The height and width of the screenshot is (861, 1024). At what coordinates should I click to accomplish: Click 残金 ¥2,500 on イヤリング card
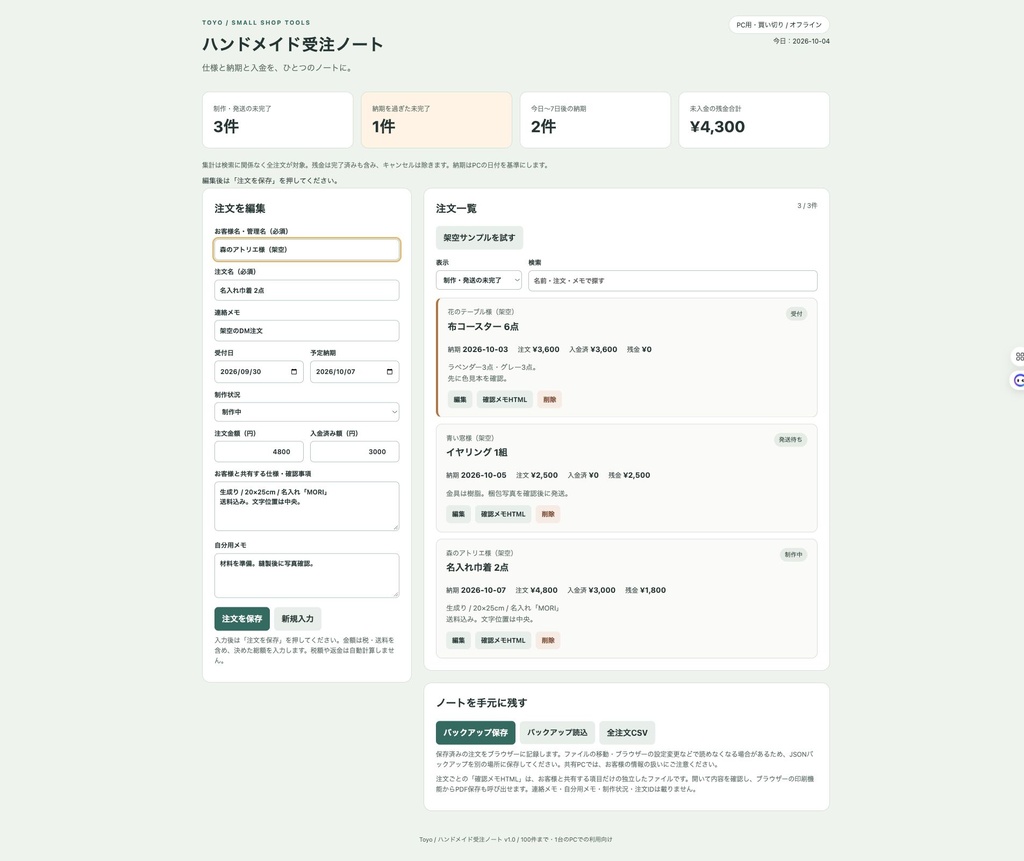point(629,475)
